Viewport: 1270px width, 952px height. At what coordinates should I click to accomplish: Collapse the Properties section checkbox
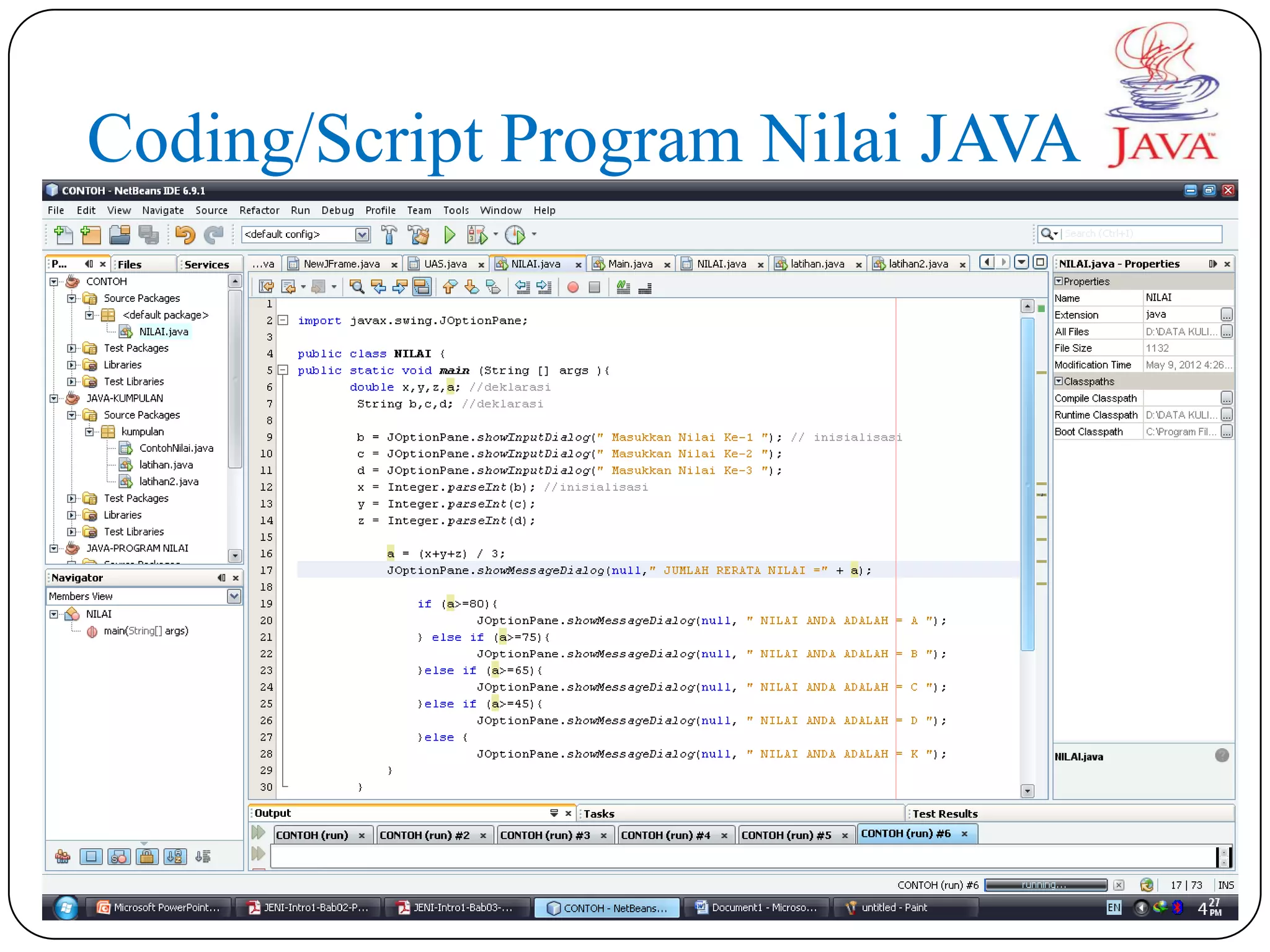click(x=1059, y=281)
